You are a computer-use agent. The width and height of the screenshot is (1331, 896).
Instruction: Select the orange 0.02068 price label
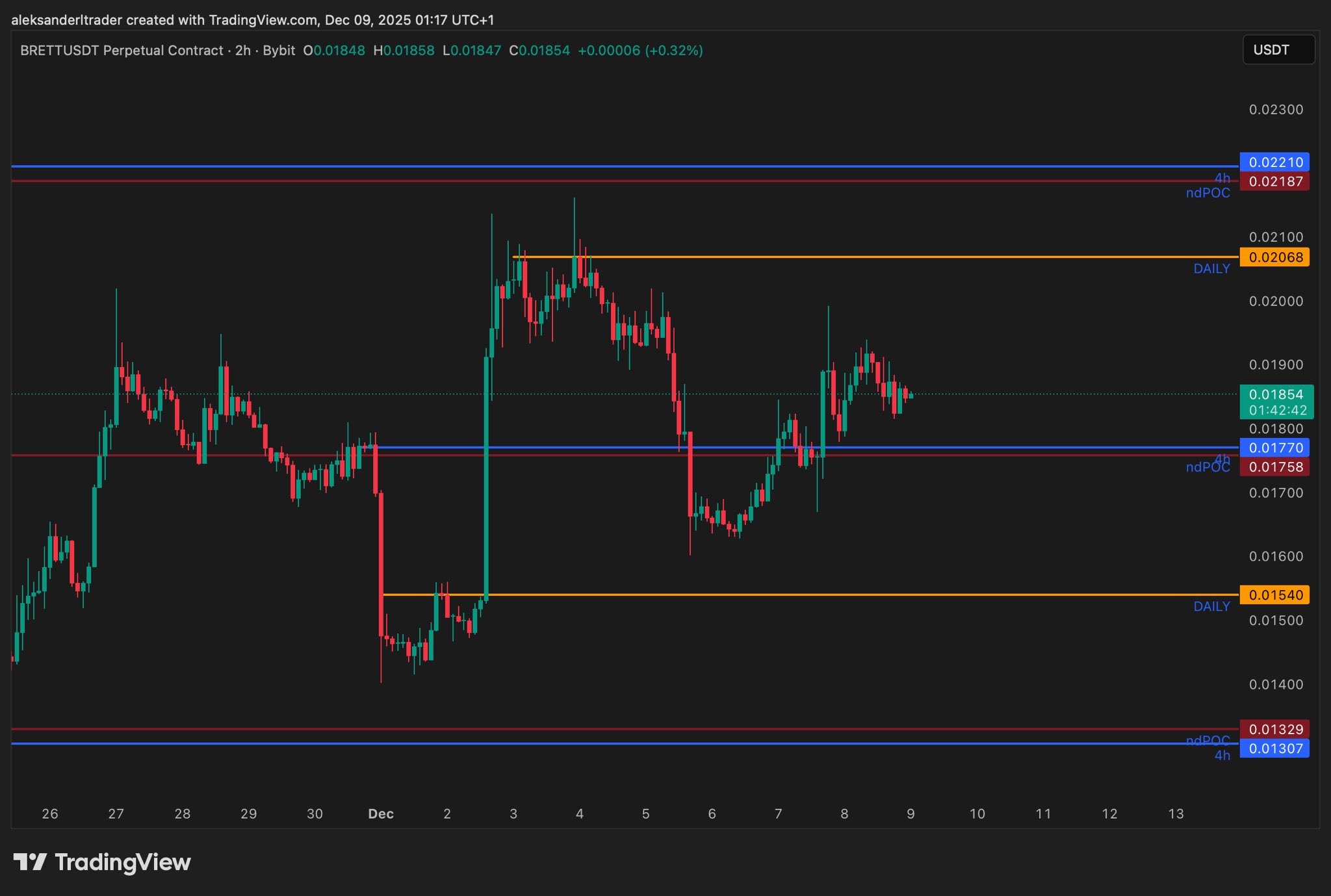[x=1274, y=257]
